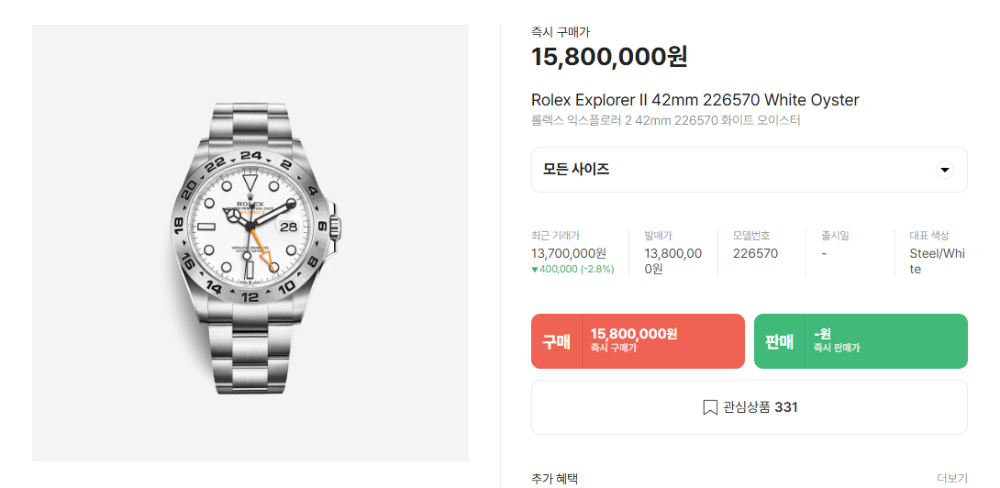
Task: Click the green down-triangle price change indicator
Action: [535, 270]
